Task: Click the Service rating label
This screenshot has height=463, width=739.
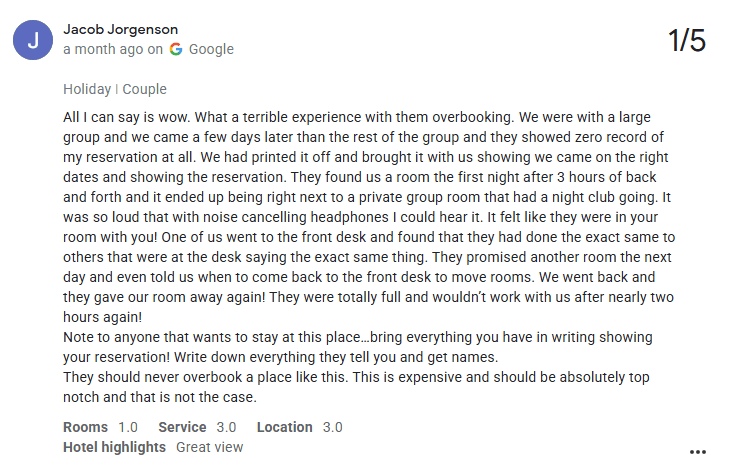Action: pyautogui.click(x=182, y=427)
